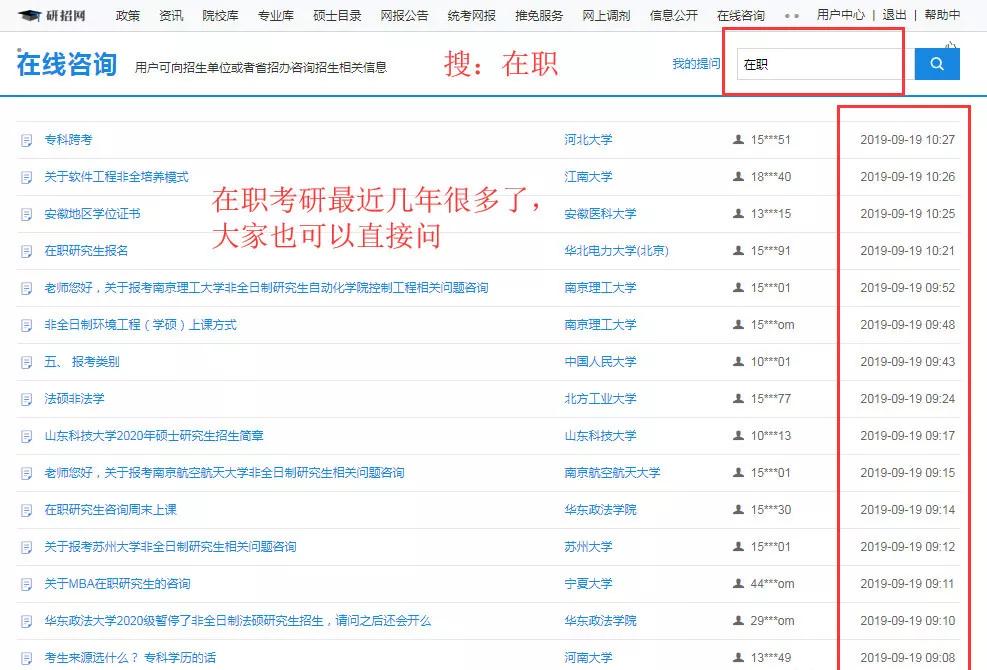Click the 中国人民大学 school link
The width and height of the screenshot is (987, 670).
(x=601, y=362)
